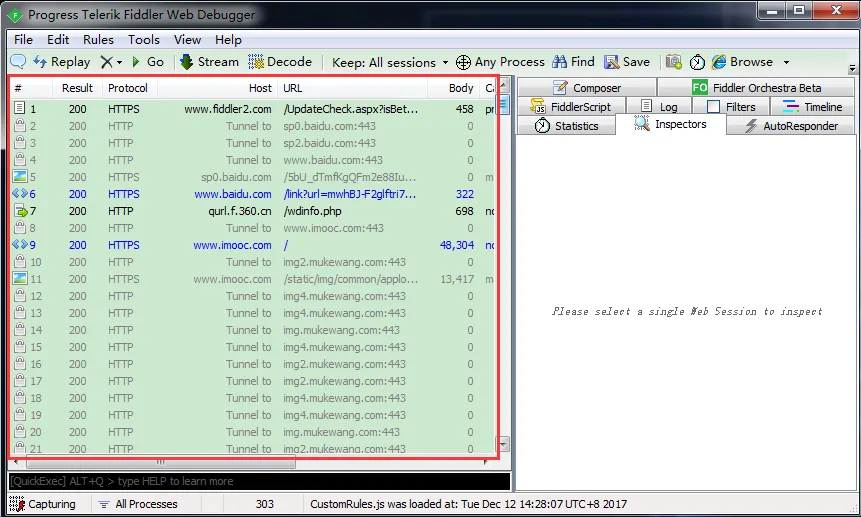Image resolution: width=861 pixels, height=517 pixels.
Task: Expand the Browse dropdown arrow
Action: point(786,62)
